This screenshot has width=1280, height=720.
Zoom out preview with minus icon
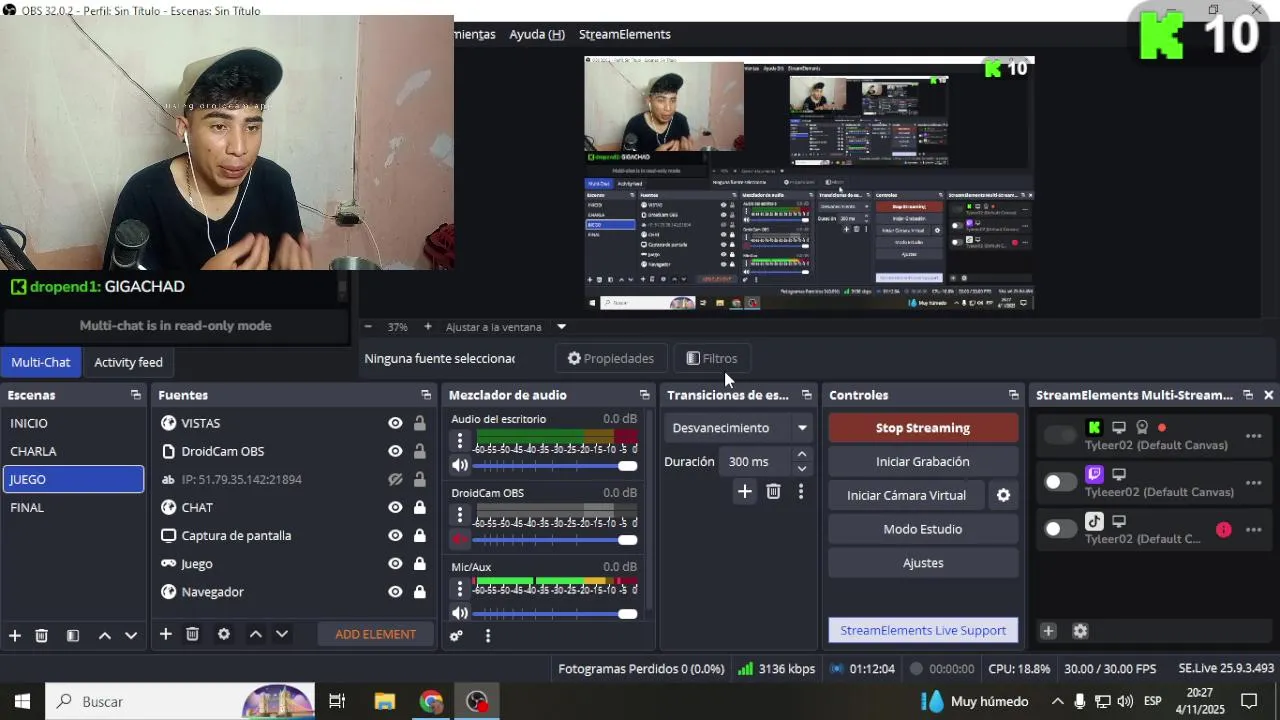368,327
